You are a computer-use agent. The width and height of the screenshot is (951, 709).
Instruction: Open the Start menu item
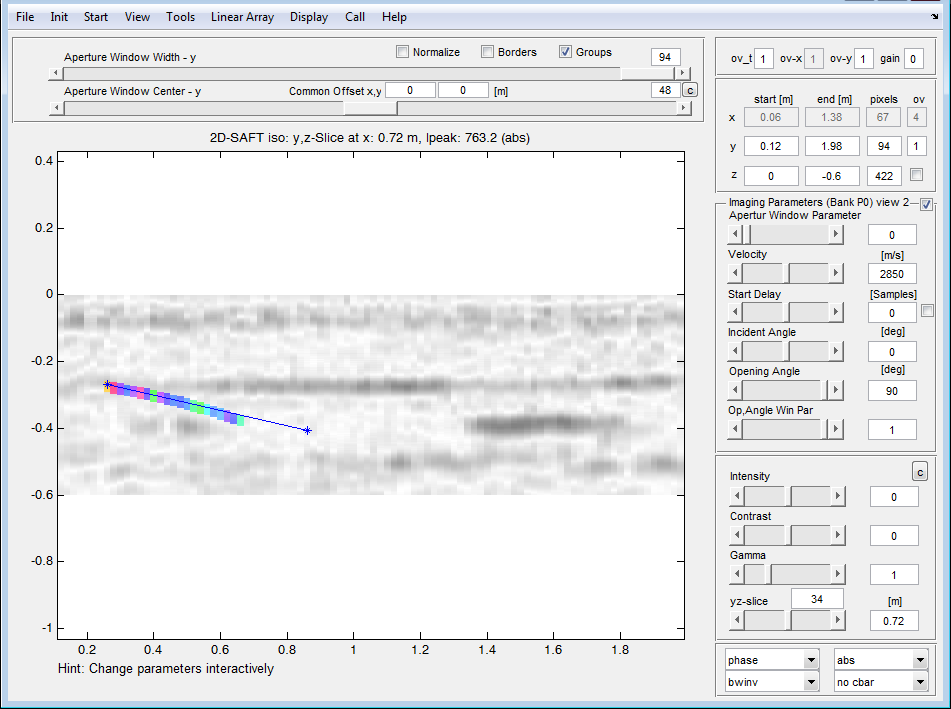[x=96, y=17]
